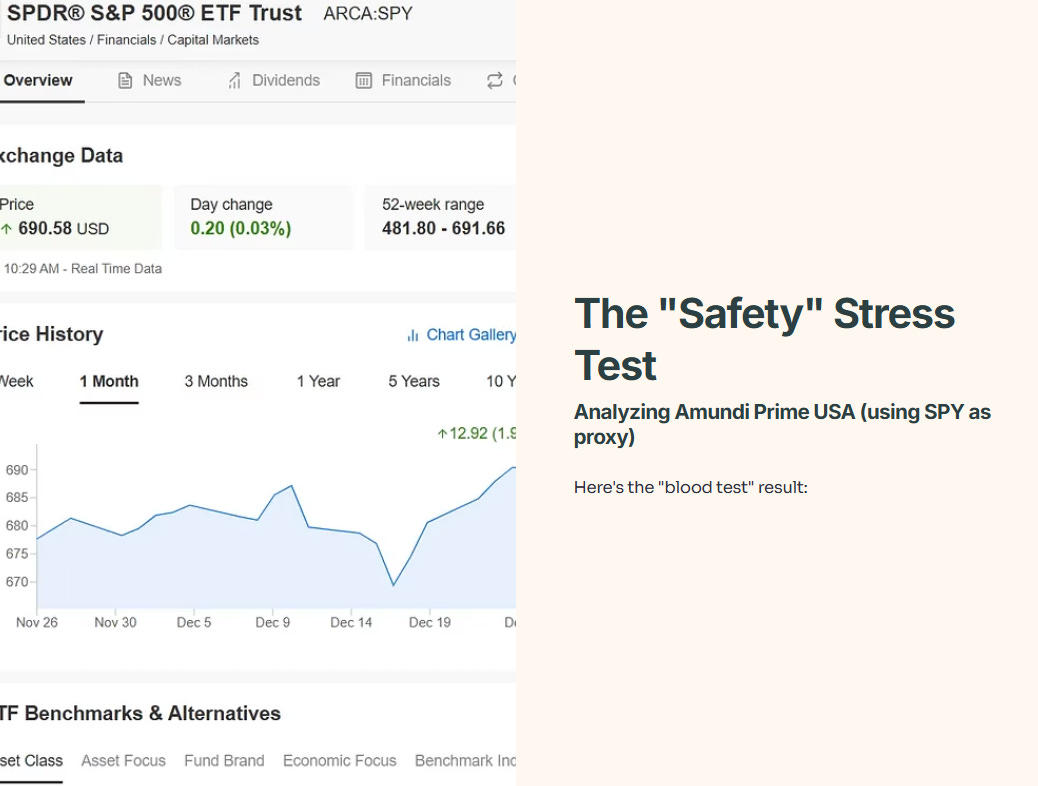1038x786 pixels.
Task: Click the Analyzing Amundi Prime USA subtitle
Action: tap(782, 424)
